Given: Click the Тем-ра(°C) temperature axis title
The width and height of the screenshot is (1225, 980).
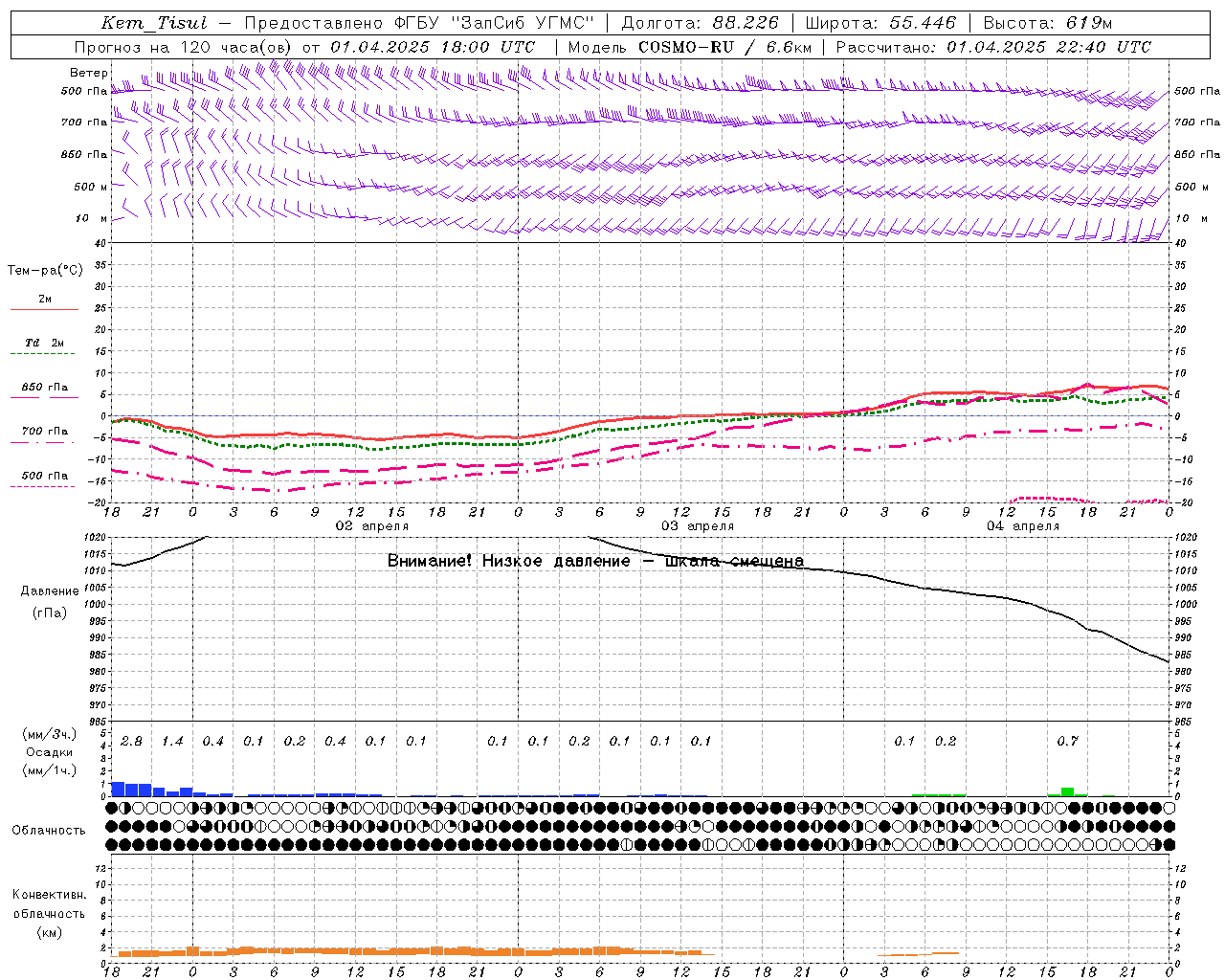Looking at the screenshot, I should [45, 271].
